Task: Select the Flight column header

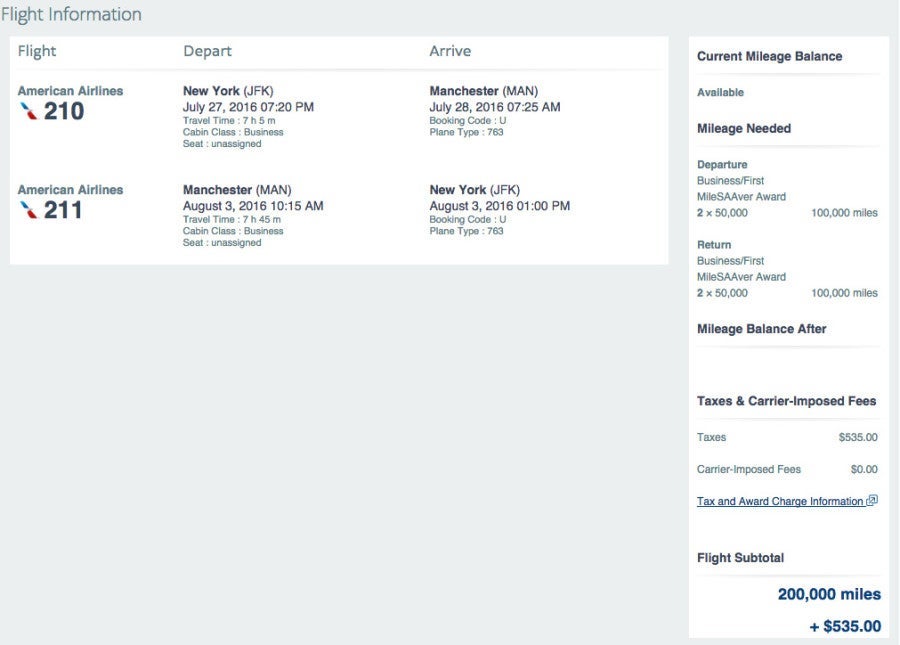Action: (x=37, y=51)
